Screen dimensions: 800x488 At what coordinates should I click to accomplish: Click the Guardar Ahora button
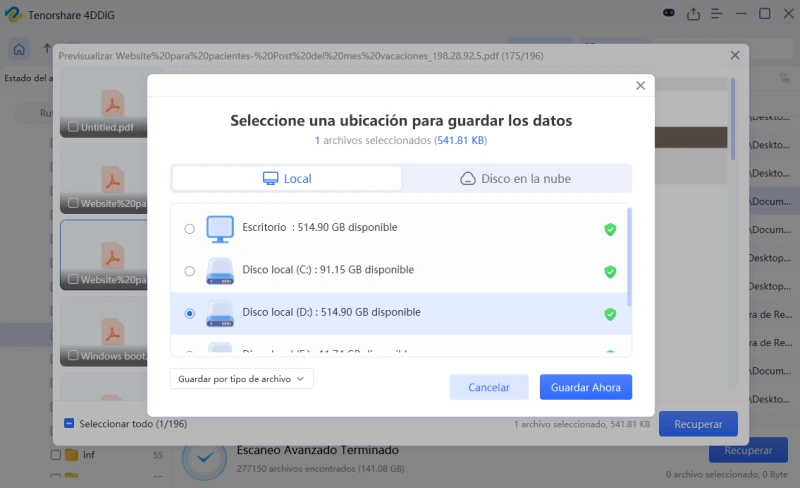point(586,387)
